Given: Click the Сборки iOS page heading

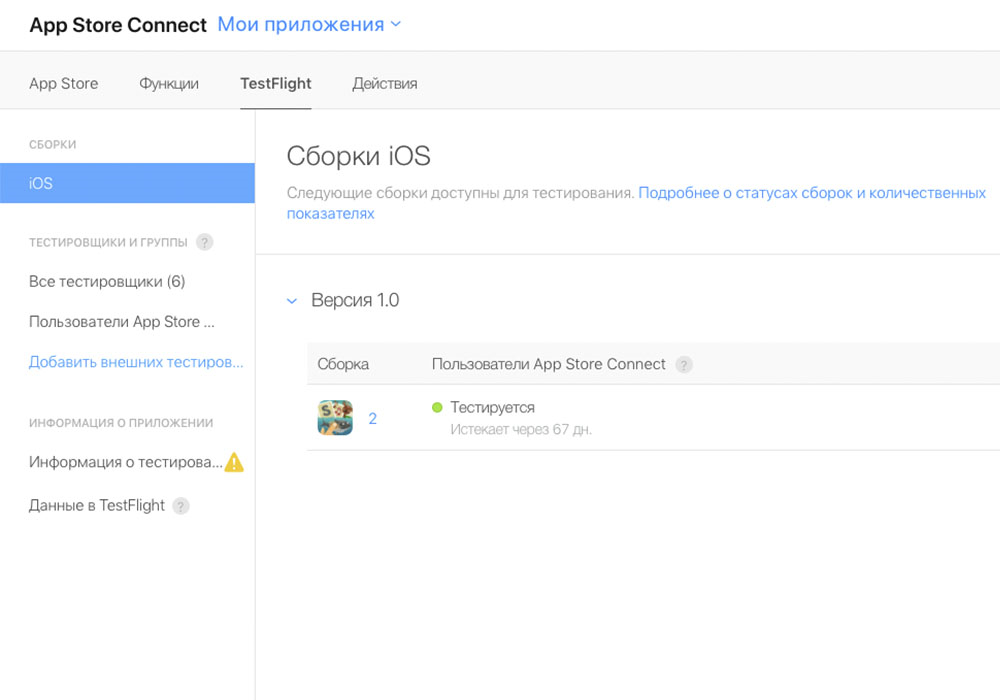Looking at the screenshot, I should (358, 156).
